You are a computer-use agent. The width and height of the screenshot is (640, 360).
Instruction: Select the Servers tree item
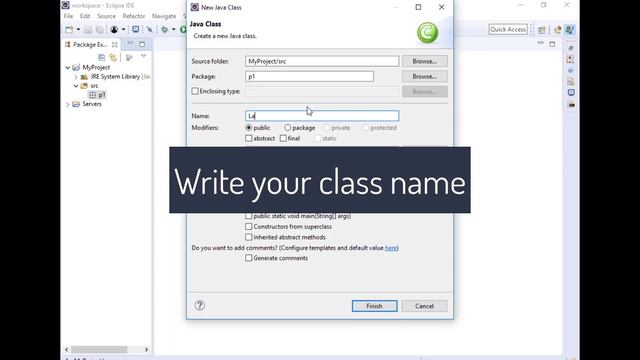pos(91,104)
